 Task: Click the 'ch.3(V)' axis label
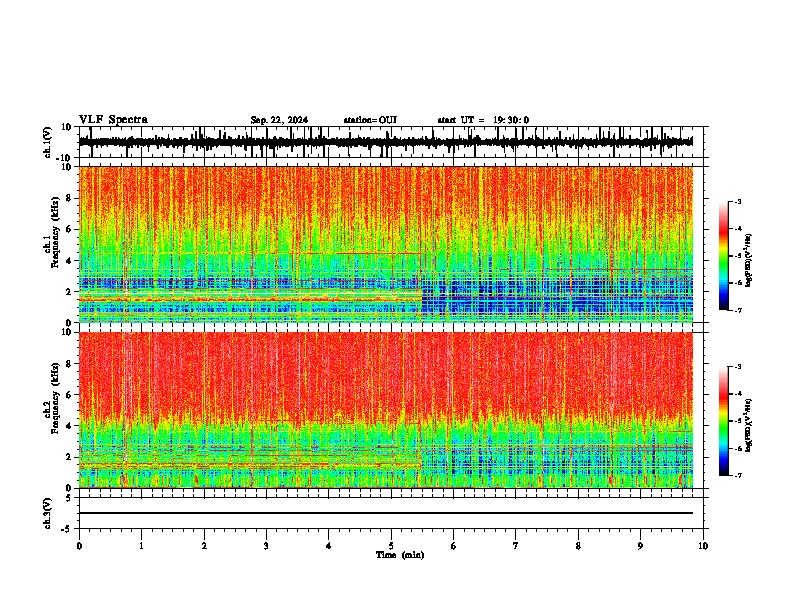pyautogui.click(x=48, y=514)
